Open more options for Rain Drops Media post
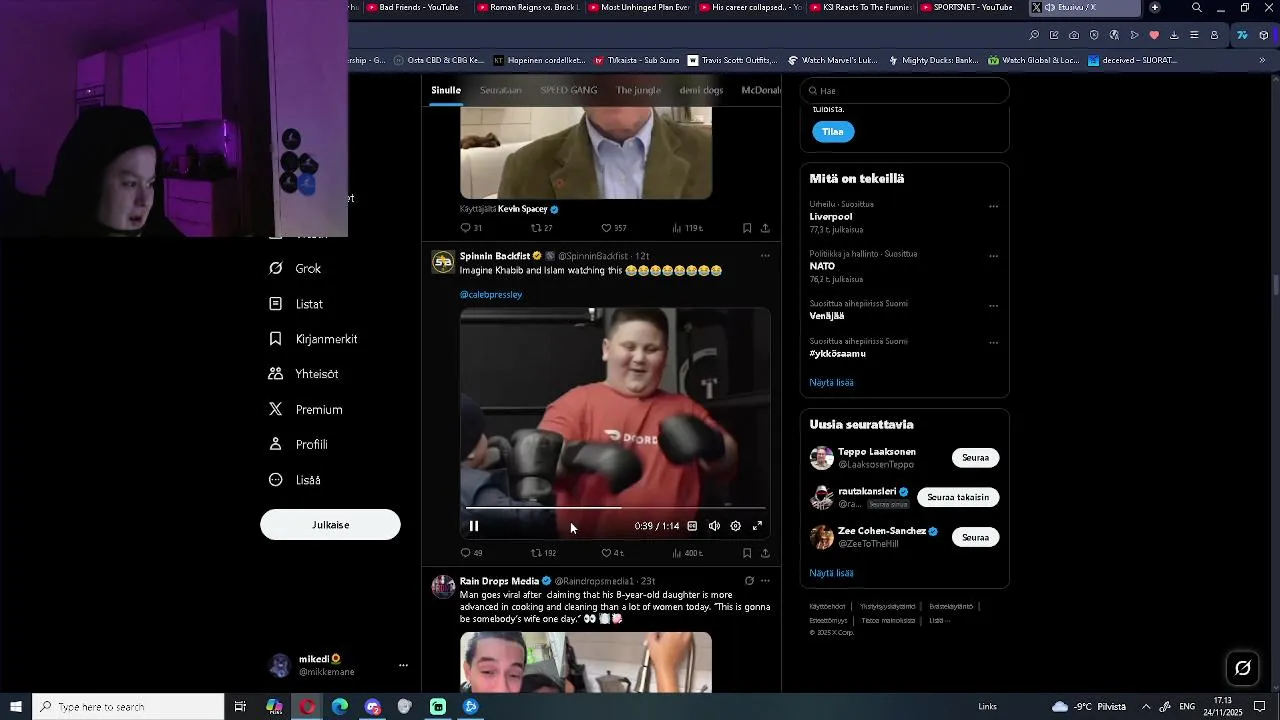The width and height of the screenshot is (1280, 720). [765, 581]
